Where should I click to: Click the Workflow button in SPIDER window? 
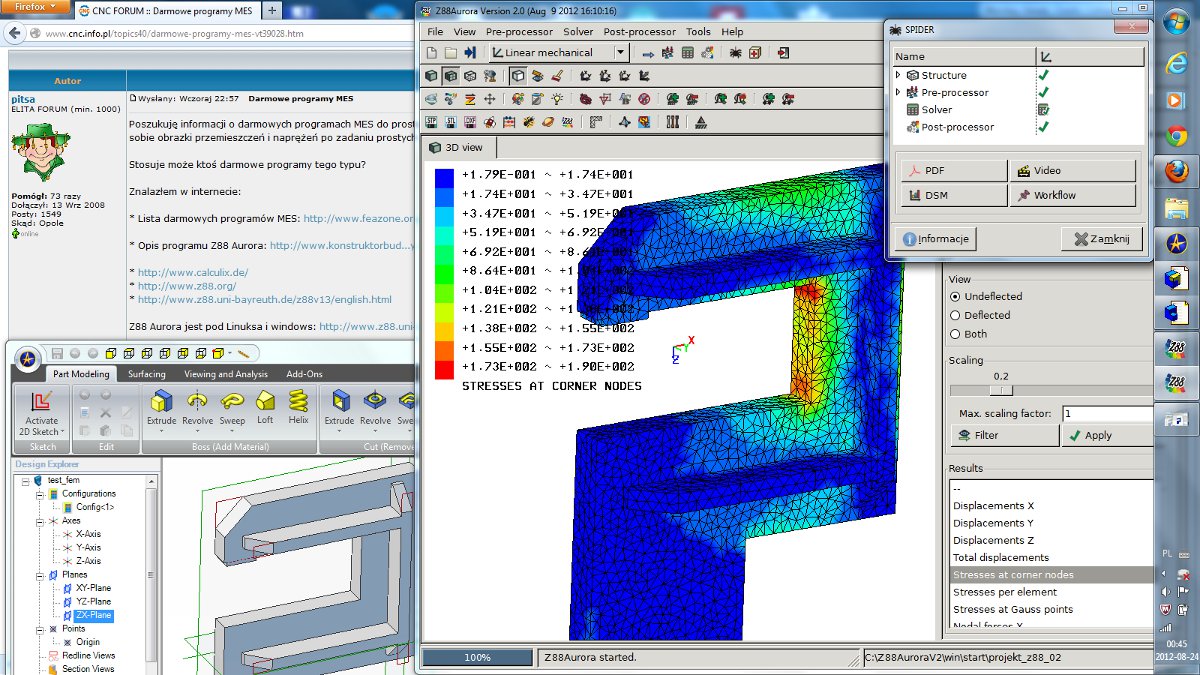pyautogui.click(x=1072, y=195)
